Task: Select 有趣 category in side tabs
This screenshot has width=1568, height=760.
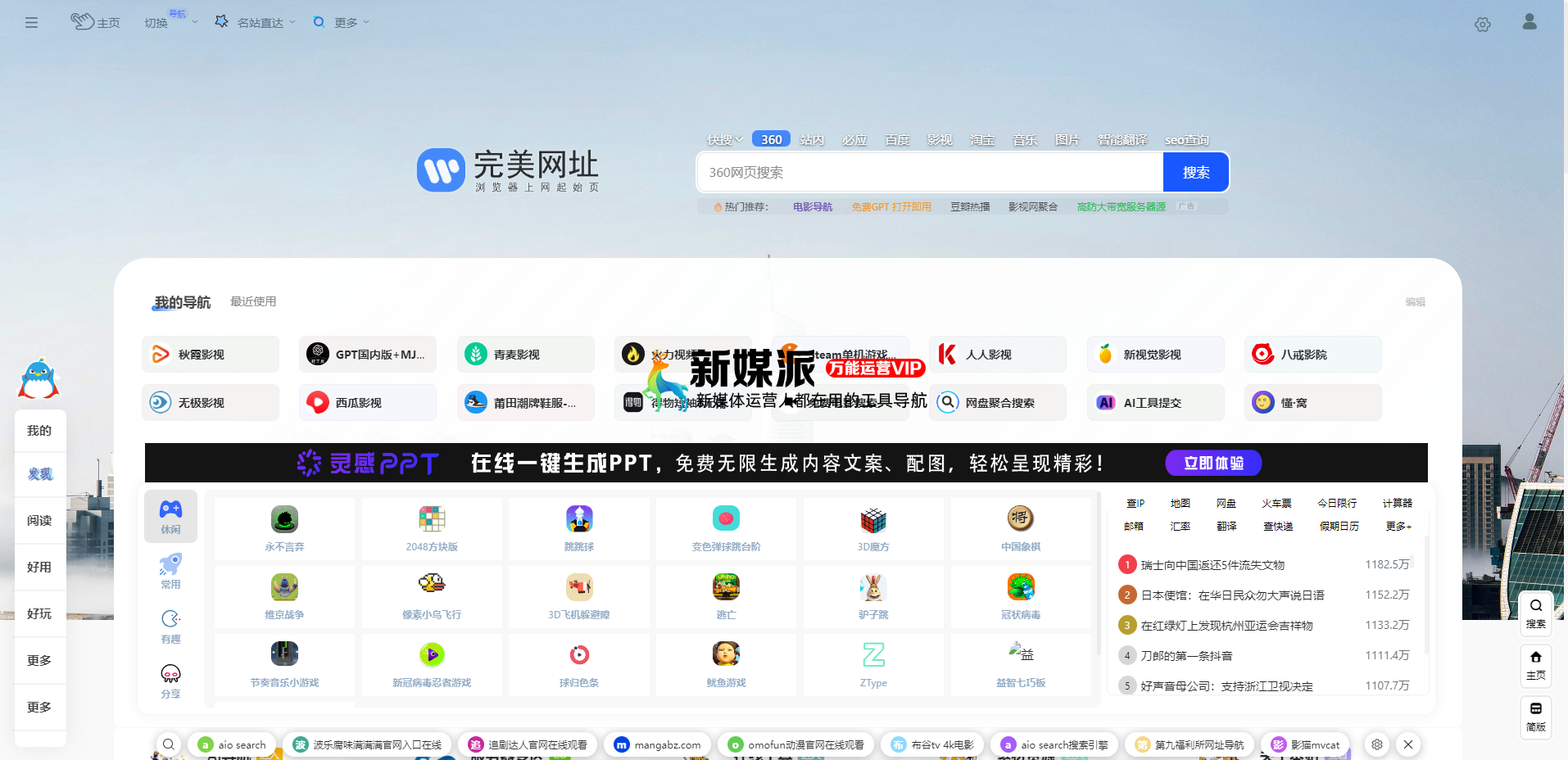Action: point(170,627)
